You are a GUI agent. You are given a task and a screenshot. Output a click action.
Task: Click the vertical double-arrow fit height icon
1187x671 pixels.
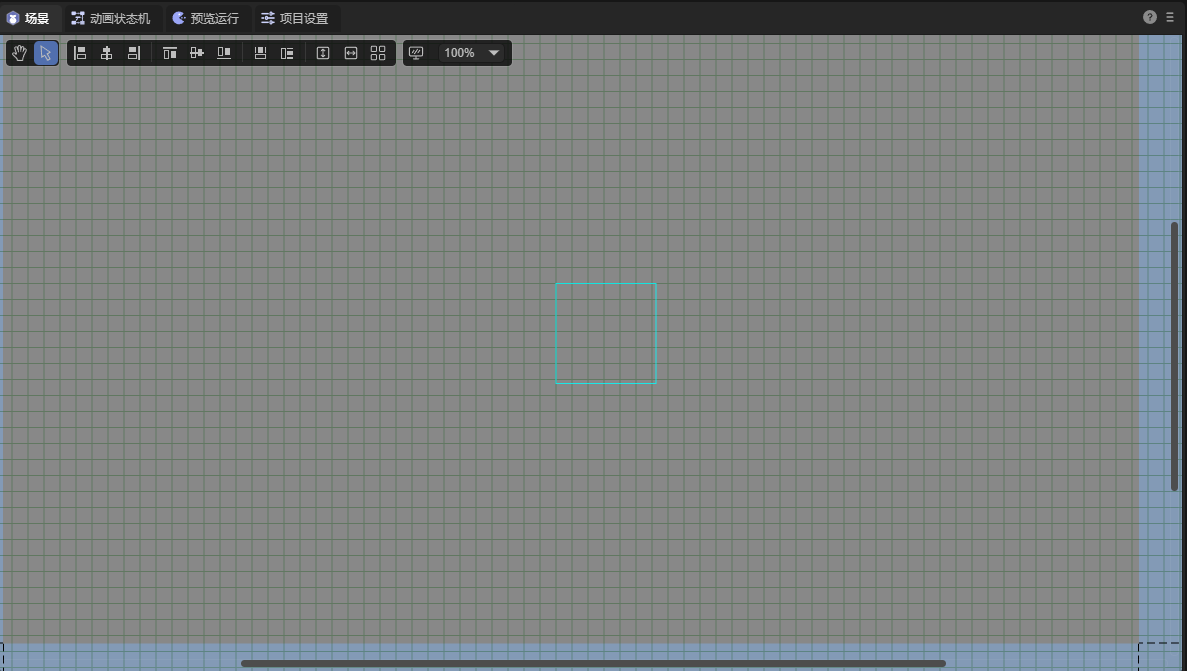323,53
